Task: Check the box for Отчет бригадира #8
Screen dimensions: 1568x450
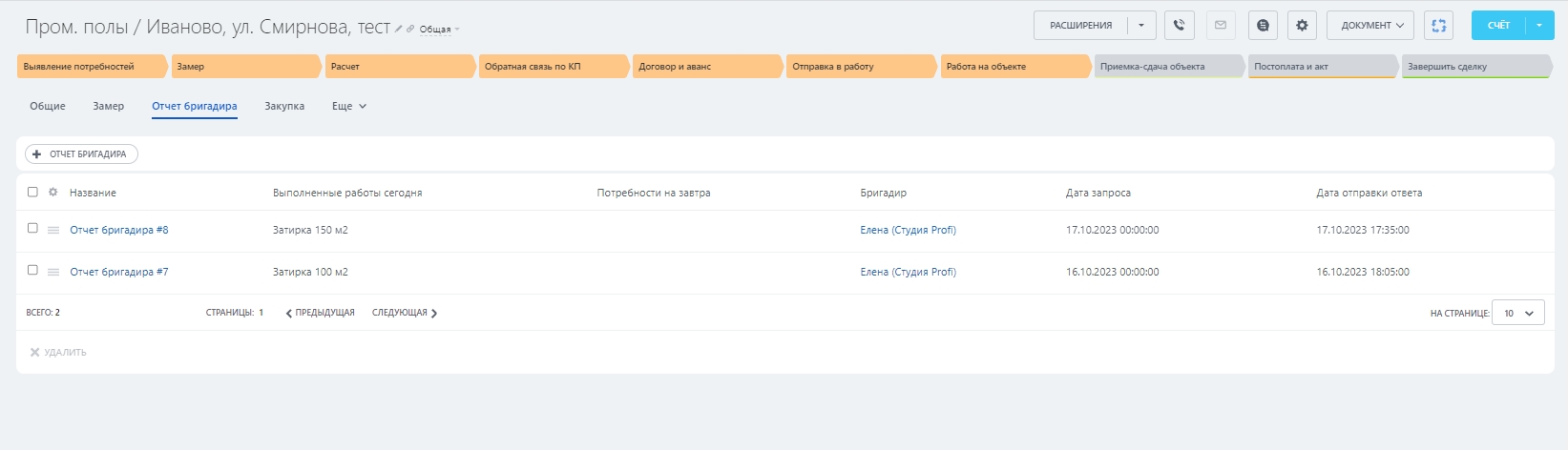Action: (32, 228)
